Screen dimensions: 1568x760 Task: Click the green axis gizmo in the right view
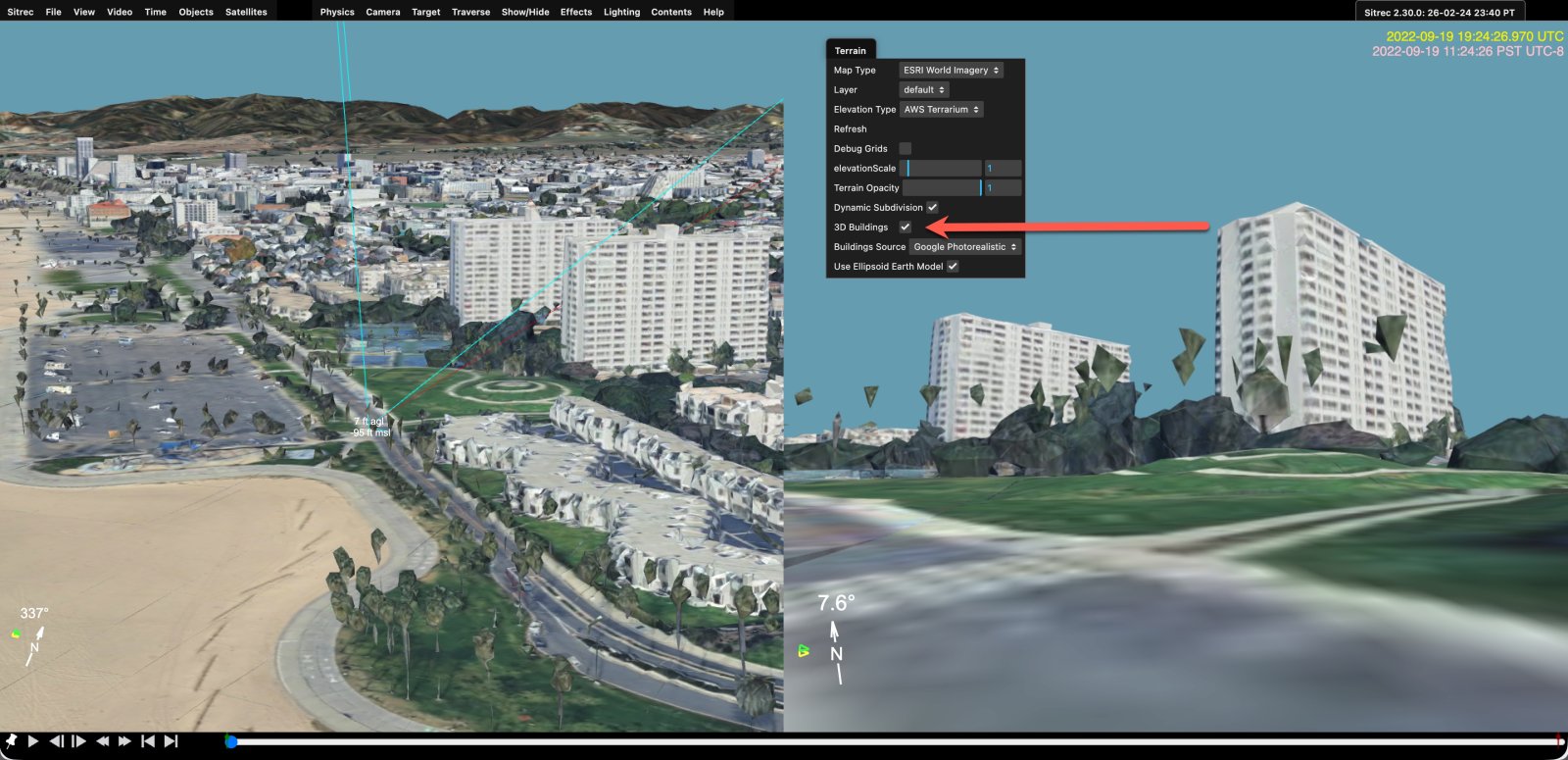coord(804,650)
